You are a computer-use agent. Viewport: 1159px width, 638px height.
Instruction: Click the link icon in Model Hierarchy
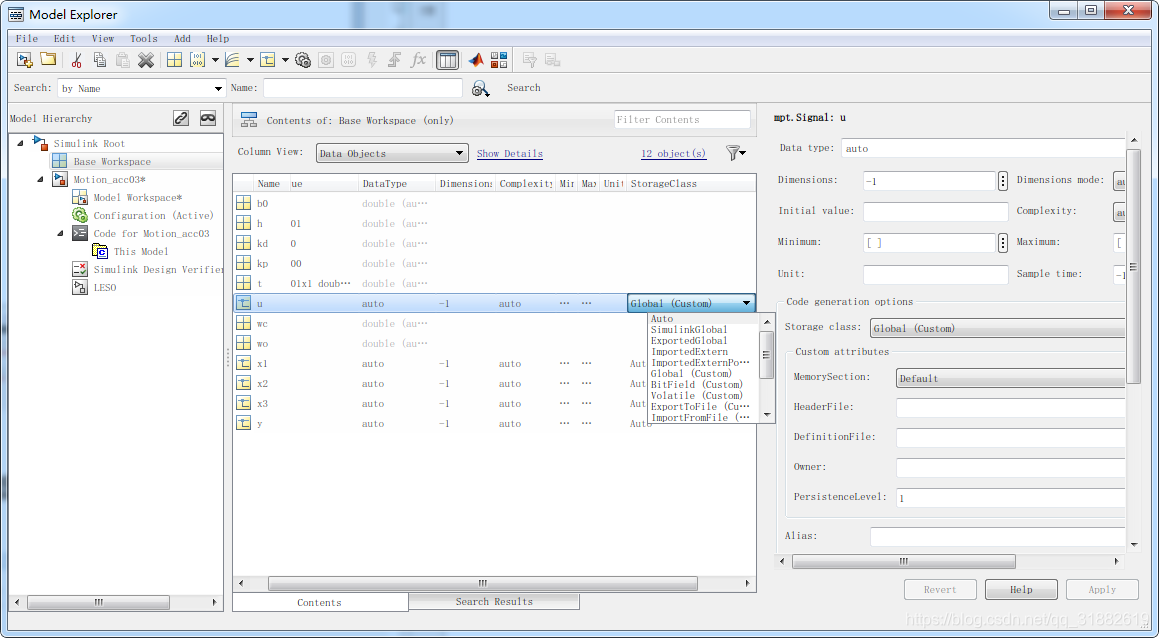[x=181, y=118]
